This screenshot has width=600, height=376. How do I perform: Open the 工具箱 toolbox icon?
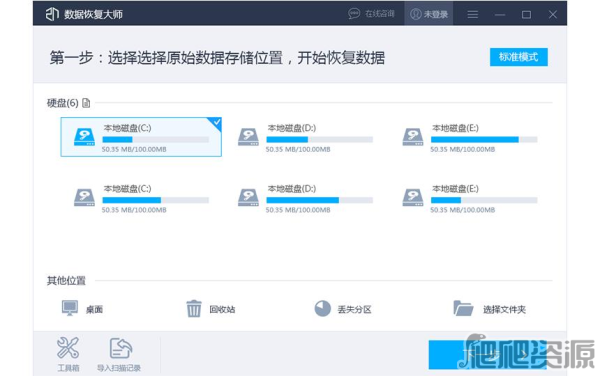tap(68, 348)
